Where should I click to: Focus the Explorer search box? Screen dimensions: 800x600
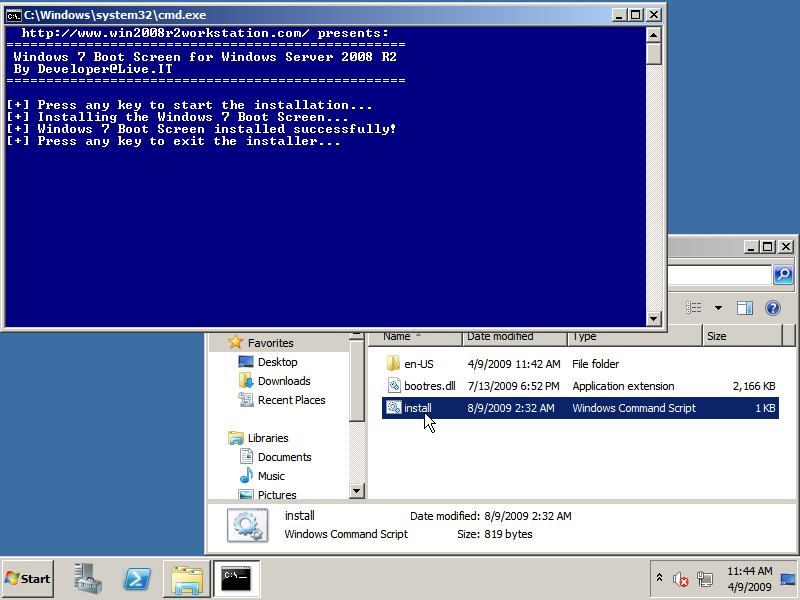(x=719, y=274)
